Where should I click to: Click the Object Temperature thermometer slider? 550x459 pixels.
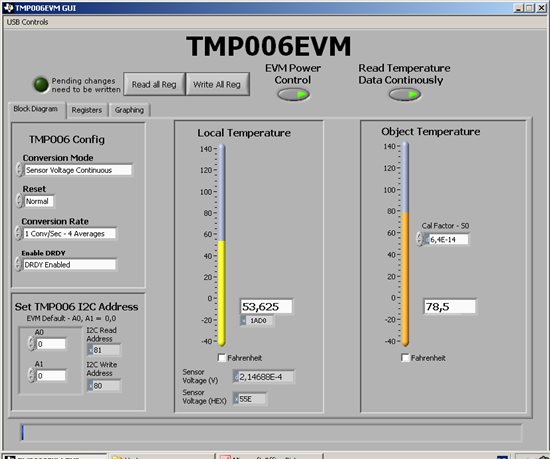click(x=405, y=244)
